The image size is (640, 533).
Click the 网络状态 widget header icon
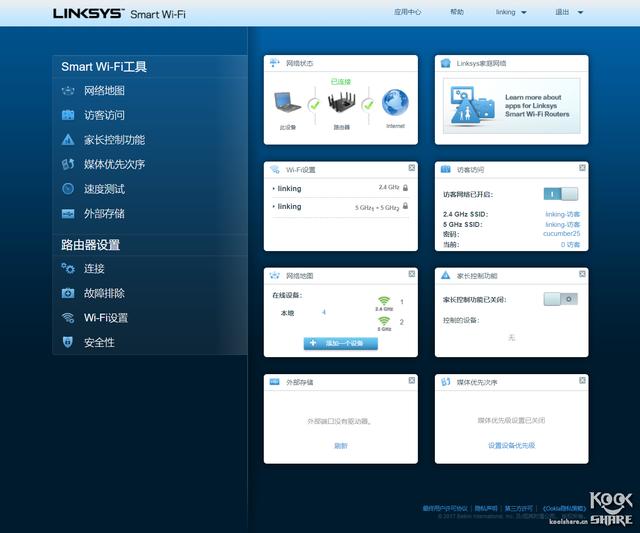pyautogui.click(x=274, y=63)
